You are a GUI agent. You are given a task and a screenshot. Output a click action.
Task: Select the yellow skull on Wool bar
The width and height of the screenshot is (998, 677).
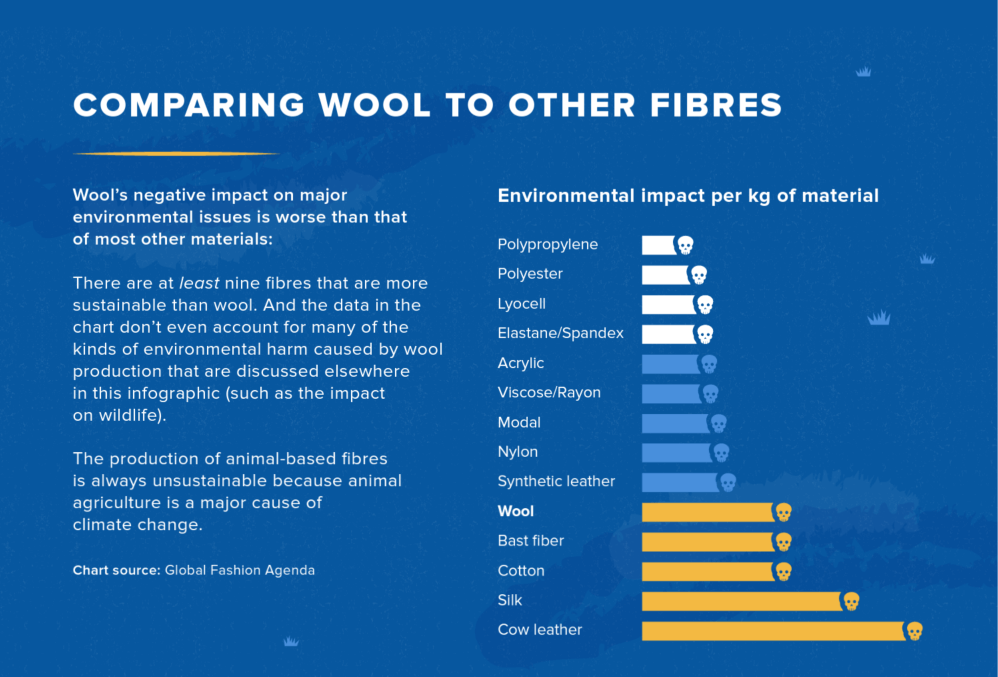point(784,512)
